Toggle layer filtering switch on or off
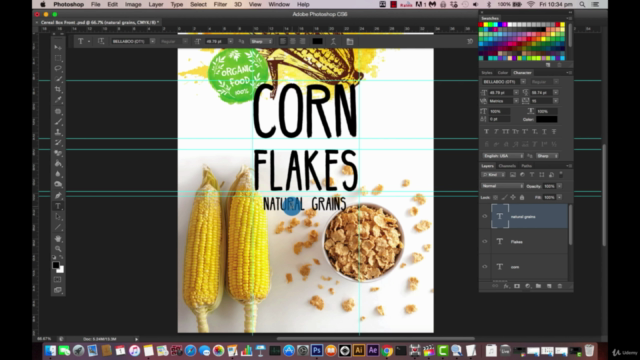This screenshot has width=640, height=360. pyautogui.click(x=561, y=175)
